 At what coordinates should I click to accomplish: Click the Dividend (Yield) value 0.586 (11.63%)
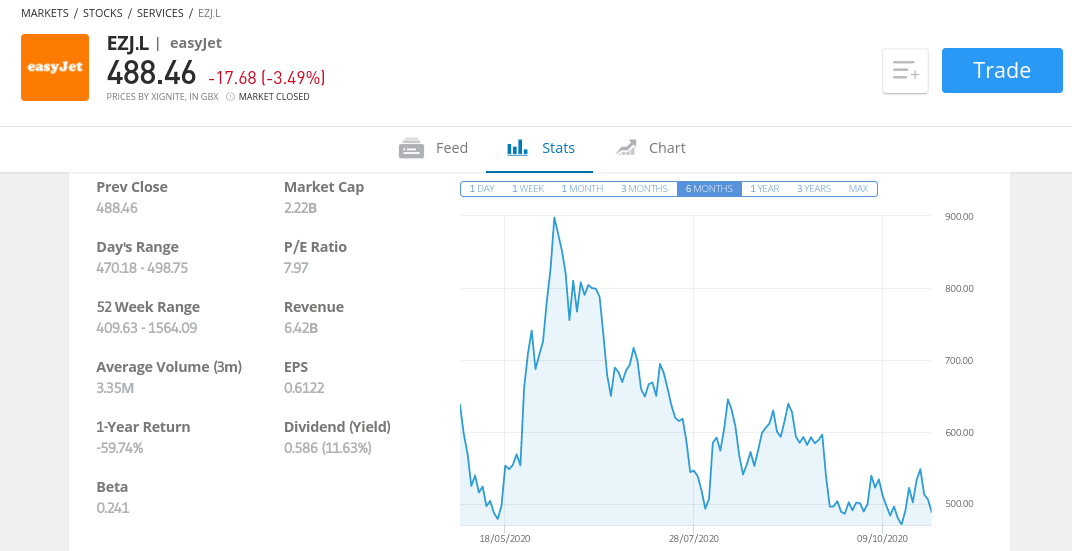tap(327, 448)
